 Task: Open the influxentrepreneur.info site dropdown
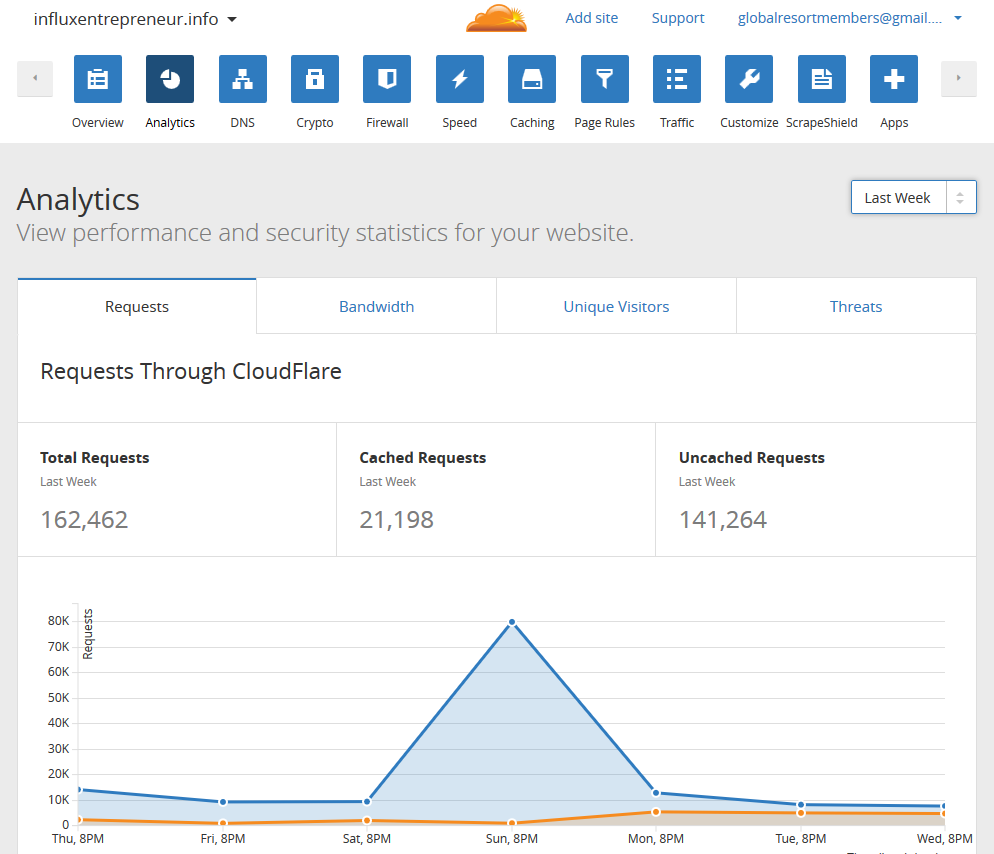[x=135, y=19]
